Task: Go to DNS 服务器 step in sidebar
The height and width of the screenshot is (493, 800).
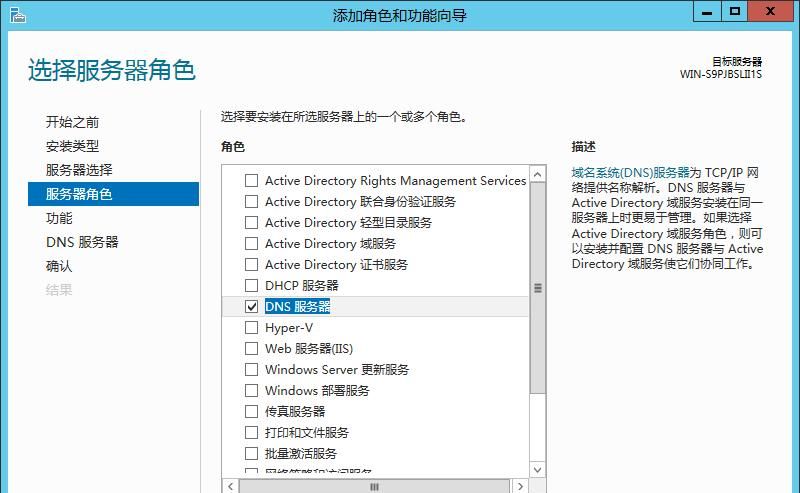Action: click(82, 242)
